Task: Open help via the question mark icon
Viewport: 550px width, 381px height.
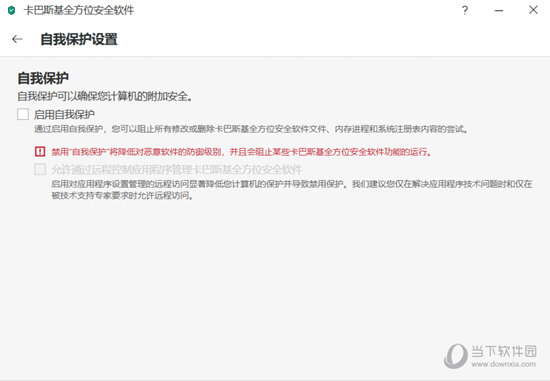Action: pos(465,10)
